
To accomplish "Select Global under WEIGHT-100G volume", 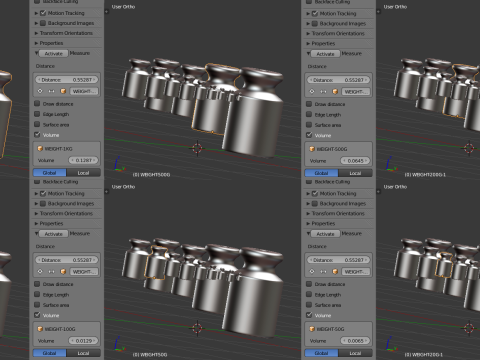I will click(50, 353).
